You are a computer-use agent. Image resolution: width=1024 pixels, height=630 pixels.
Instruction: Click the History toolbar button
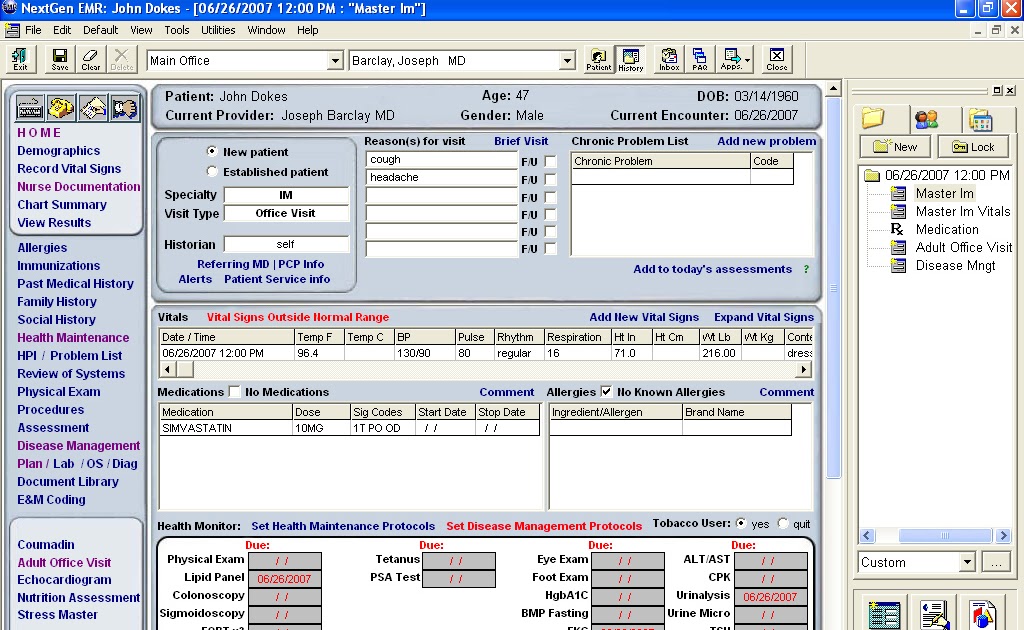pos(630,59)
